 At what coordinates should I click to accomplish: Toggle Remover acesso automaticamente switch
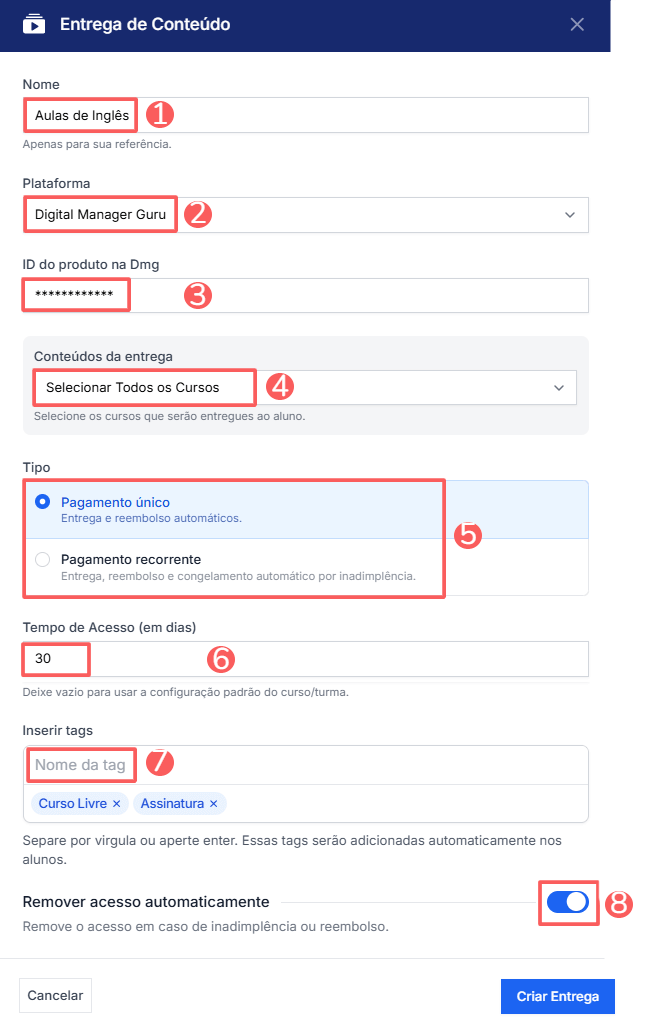coord(568,902)
